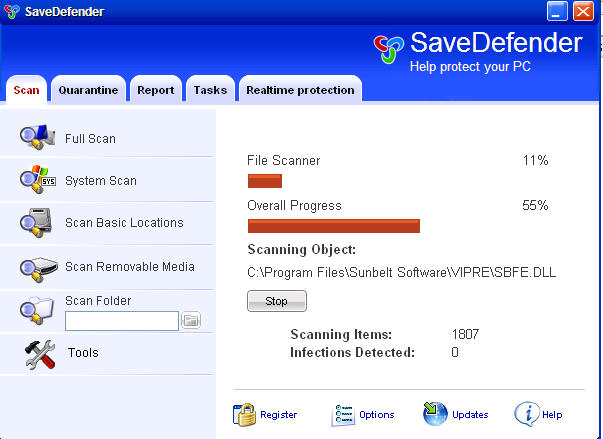Click the Tools hammer and wrench icon
The image size is (603, 439).
(x=40, y=354)
